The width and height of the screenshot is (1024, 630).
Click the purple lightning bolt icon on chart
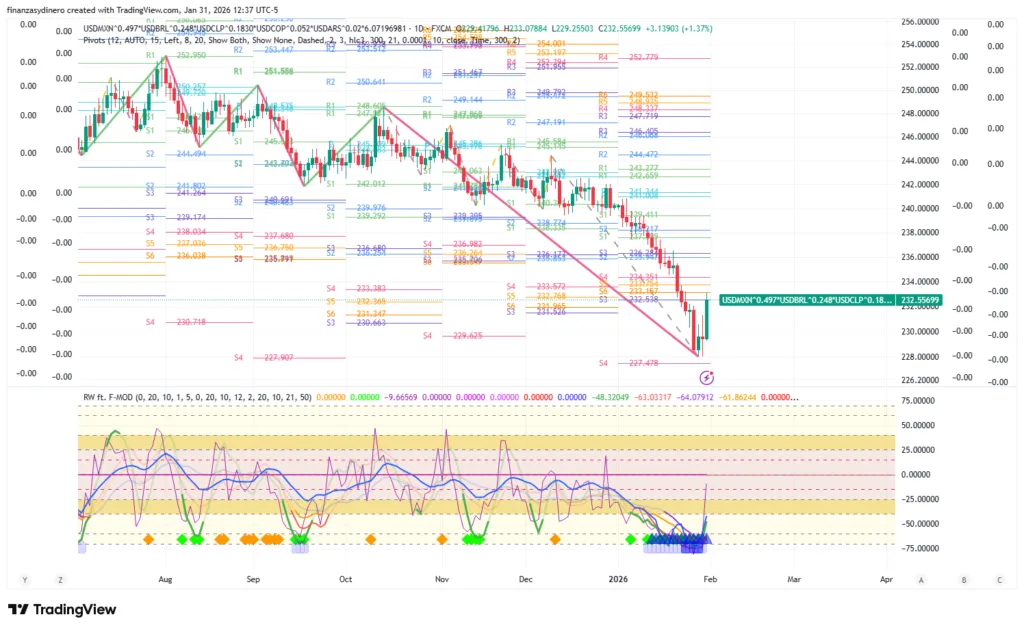point(707,377)
